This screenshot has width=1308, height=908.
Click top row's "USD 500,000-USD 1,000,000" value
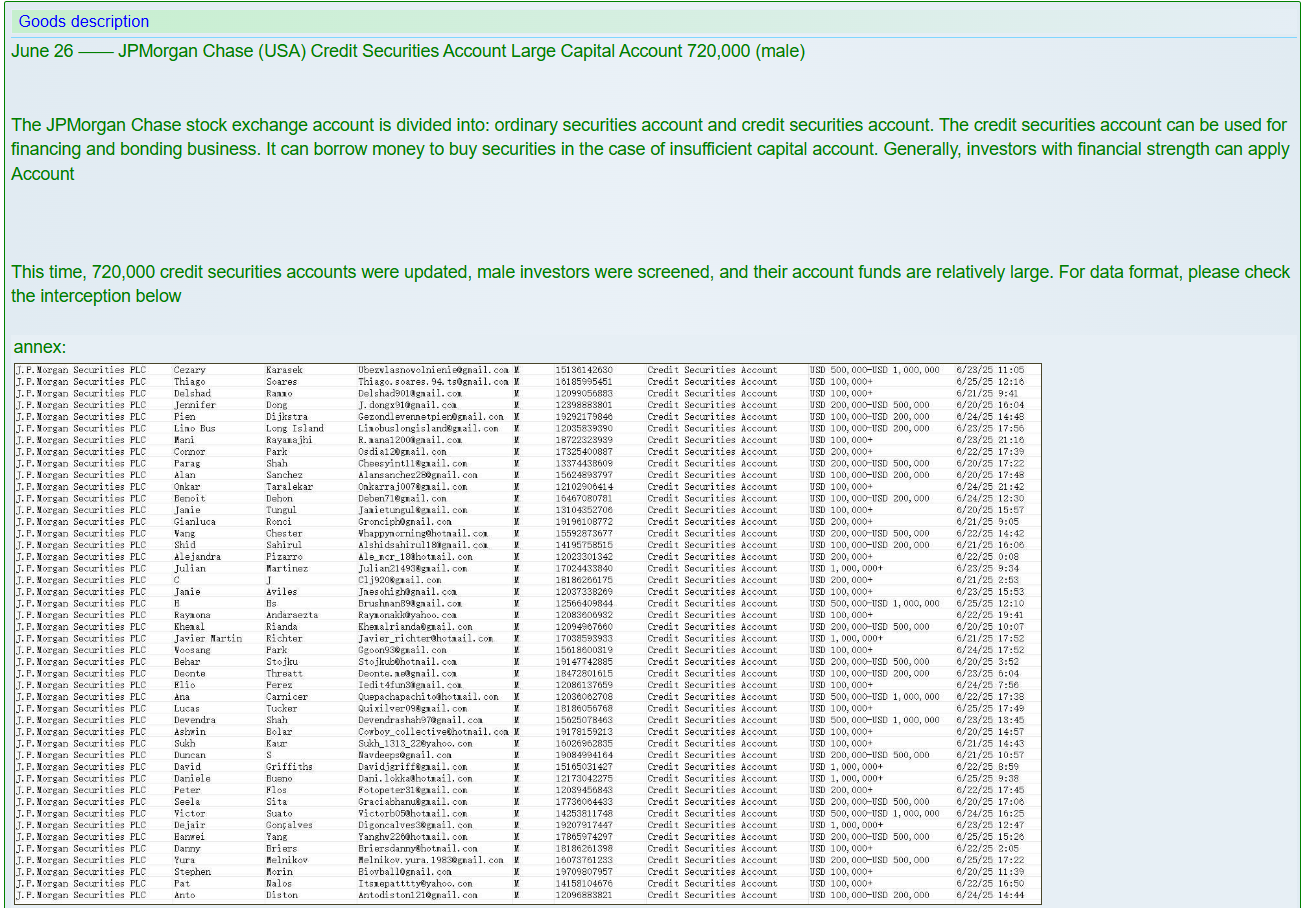[x=874, y=370]
